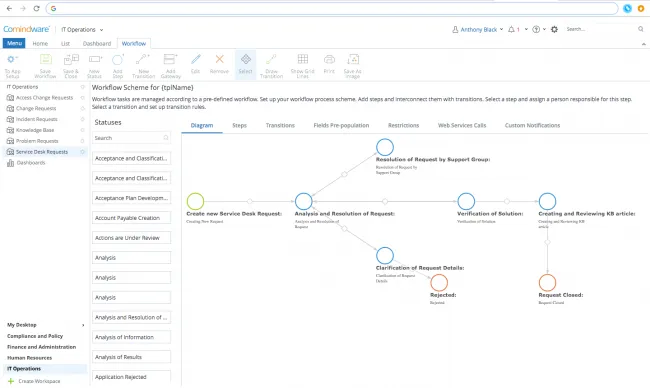This screenshot has width=650, height=388.
Task: Open To App Setup in toolbar
Action: (12, 65)
